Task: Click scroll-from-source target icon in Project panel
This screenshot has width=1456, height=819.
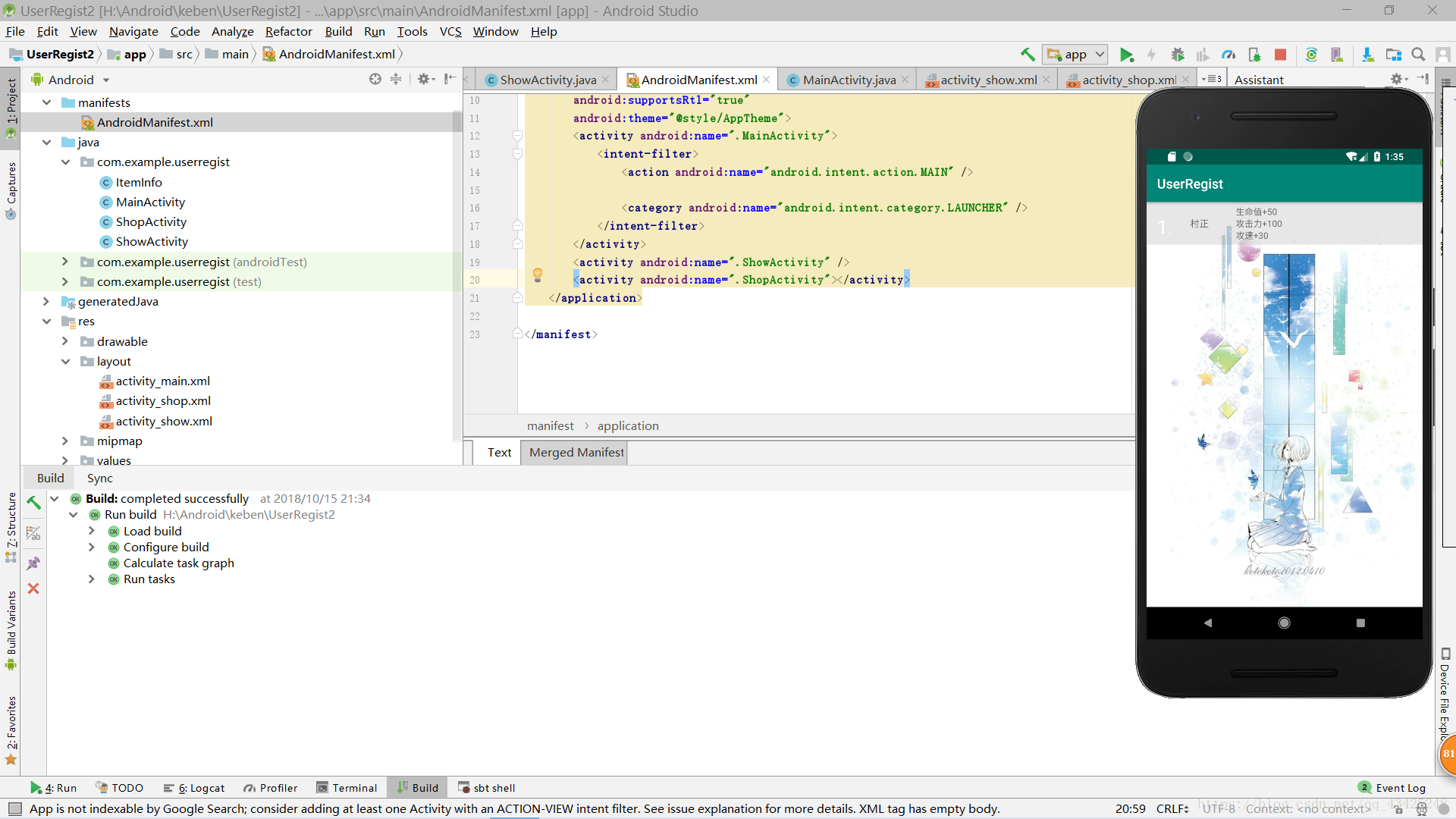Action: coord(375,79)
